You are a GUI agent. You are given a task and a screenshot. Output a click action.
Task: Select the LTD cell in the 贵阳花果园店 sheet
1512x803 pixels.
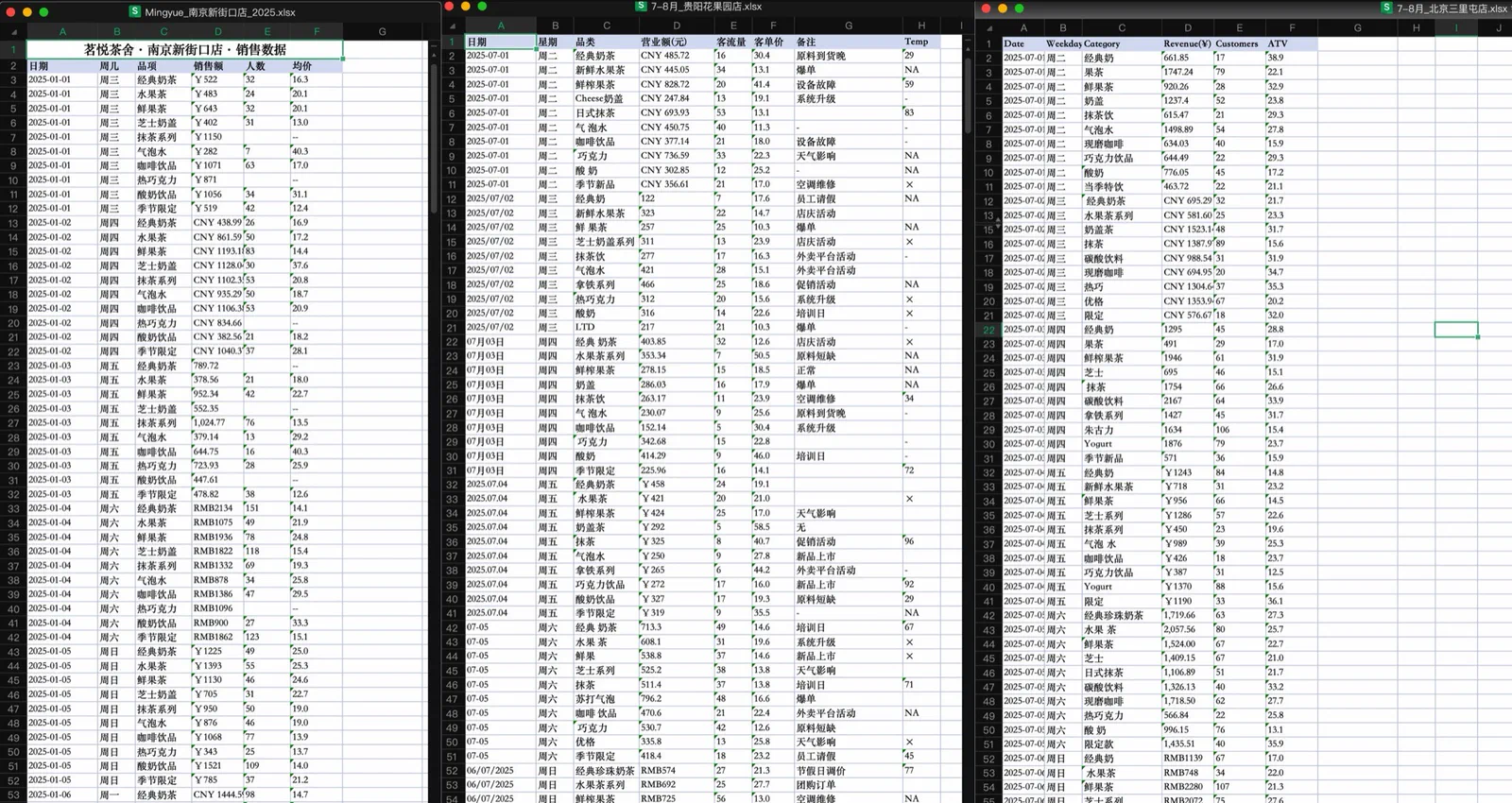pyautogui.click(x=606, y=327)
